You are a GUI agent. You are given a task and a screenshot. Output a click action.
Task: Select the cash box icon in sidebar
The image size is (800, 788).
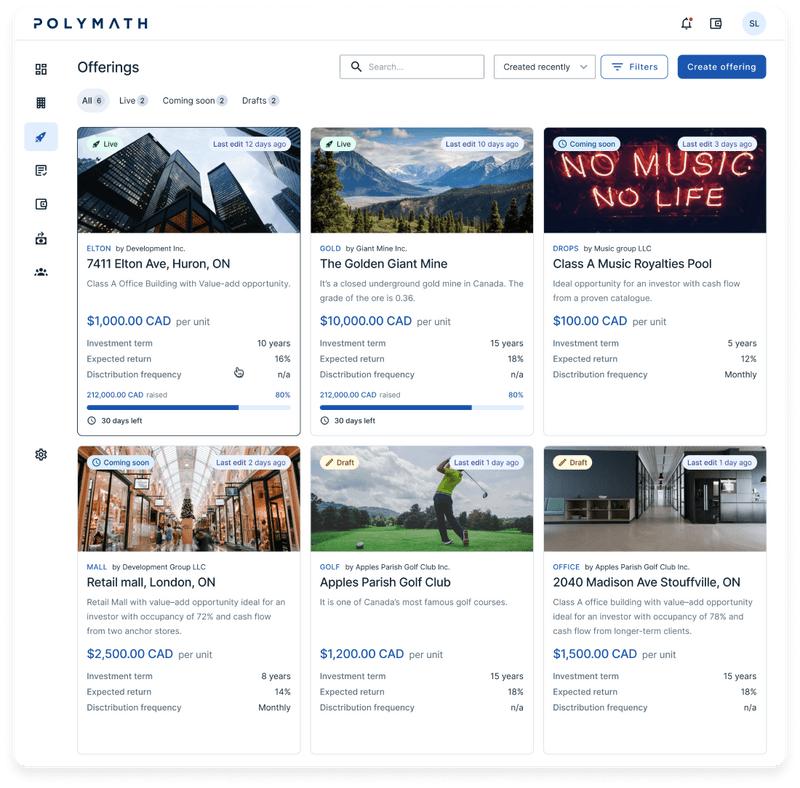(41, 237)
